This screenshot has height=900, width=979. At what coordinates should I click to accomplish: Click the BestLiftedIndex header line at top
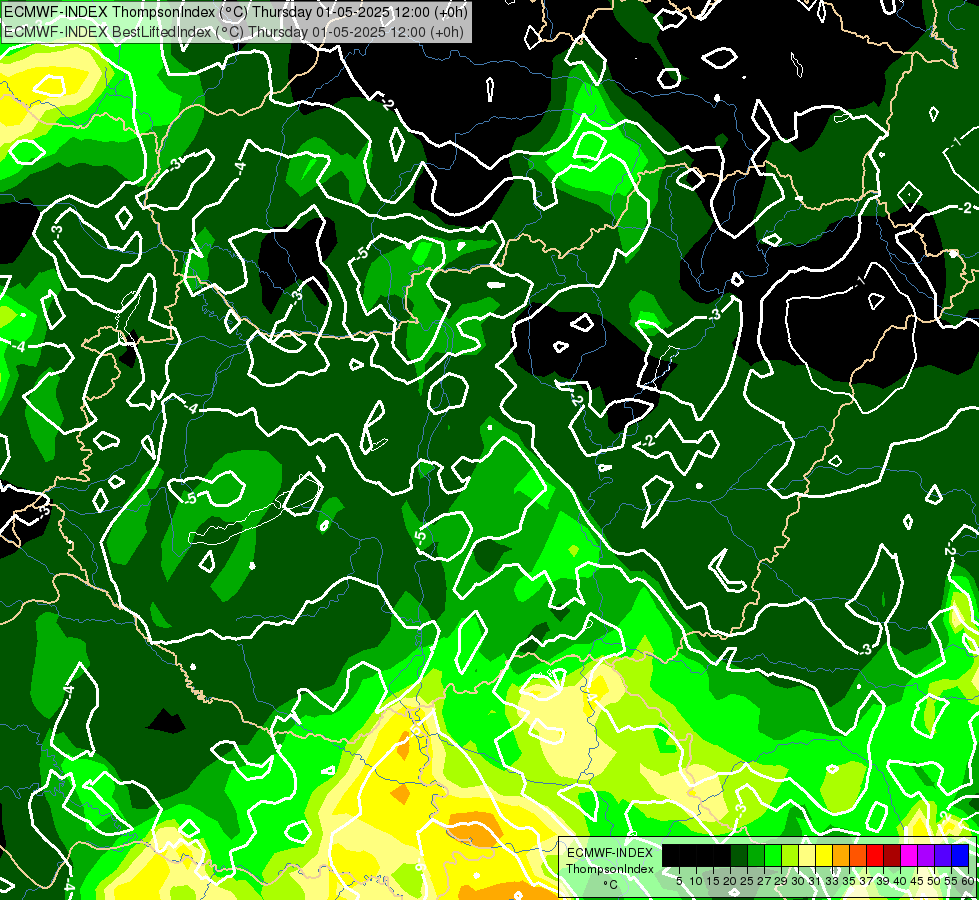(234, 32)
